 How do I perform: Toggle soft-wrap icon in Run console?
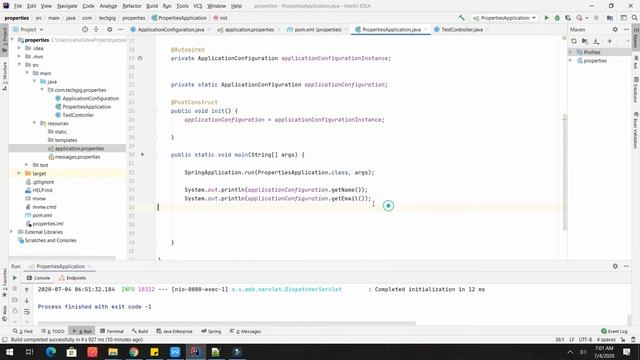click(27, 311)
